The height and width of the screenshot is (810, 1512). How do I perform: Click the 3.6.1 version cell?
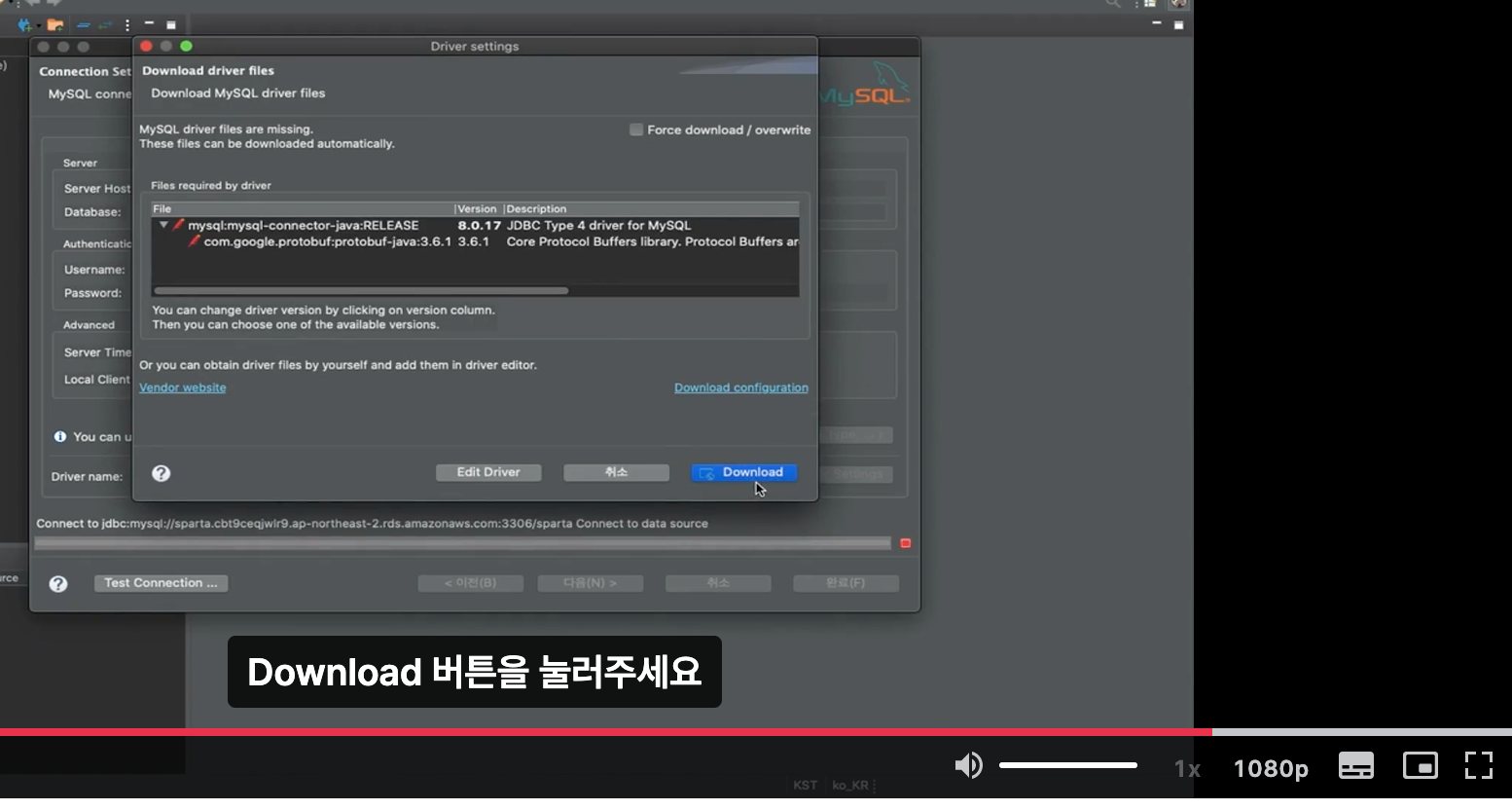pos(474,241)
